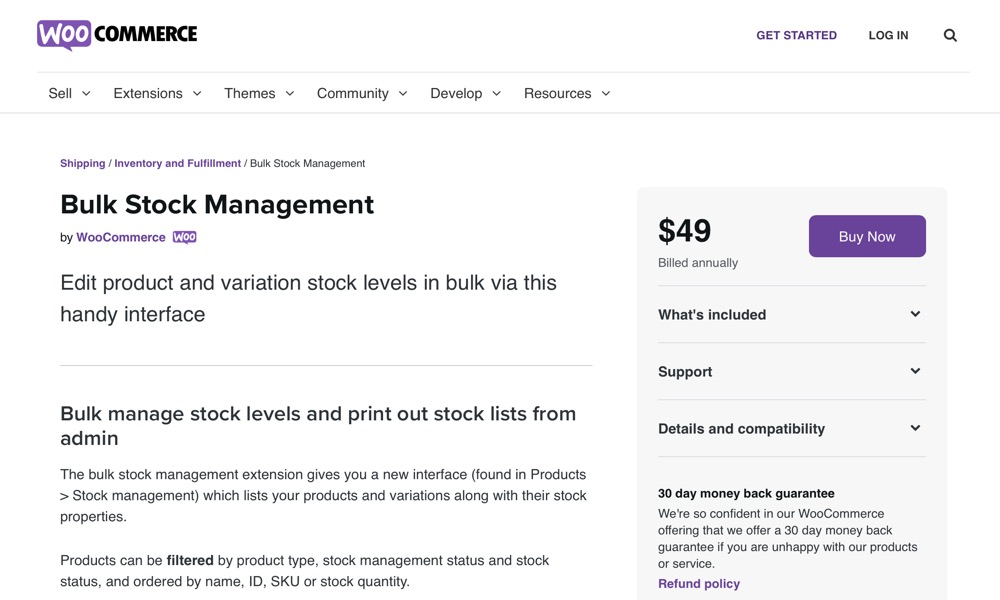Image resolution: width=1000 pixels, height=600 pixels.
Task: Click the Bulk Stock Management heading
Action: click(217, 205)
